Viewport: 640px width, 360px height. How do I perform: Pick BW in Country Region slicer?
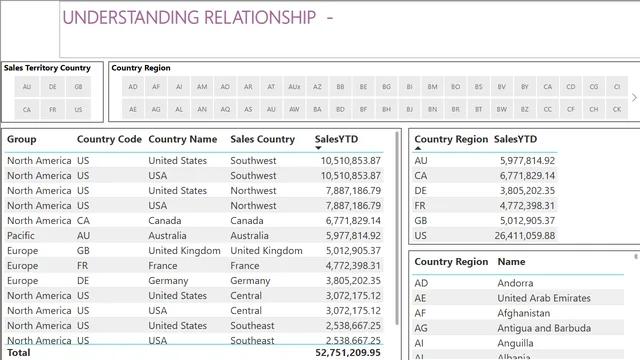point(502,109)
